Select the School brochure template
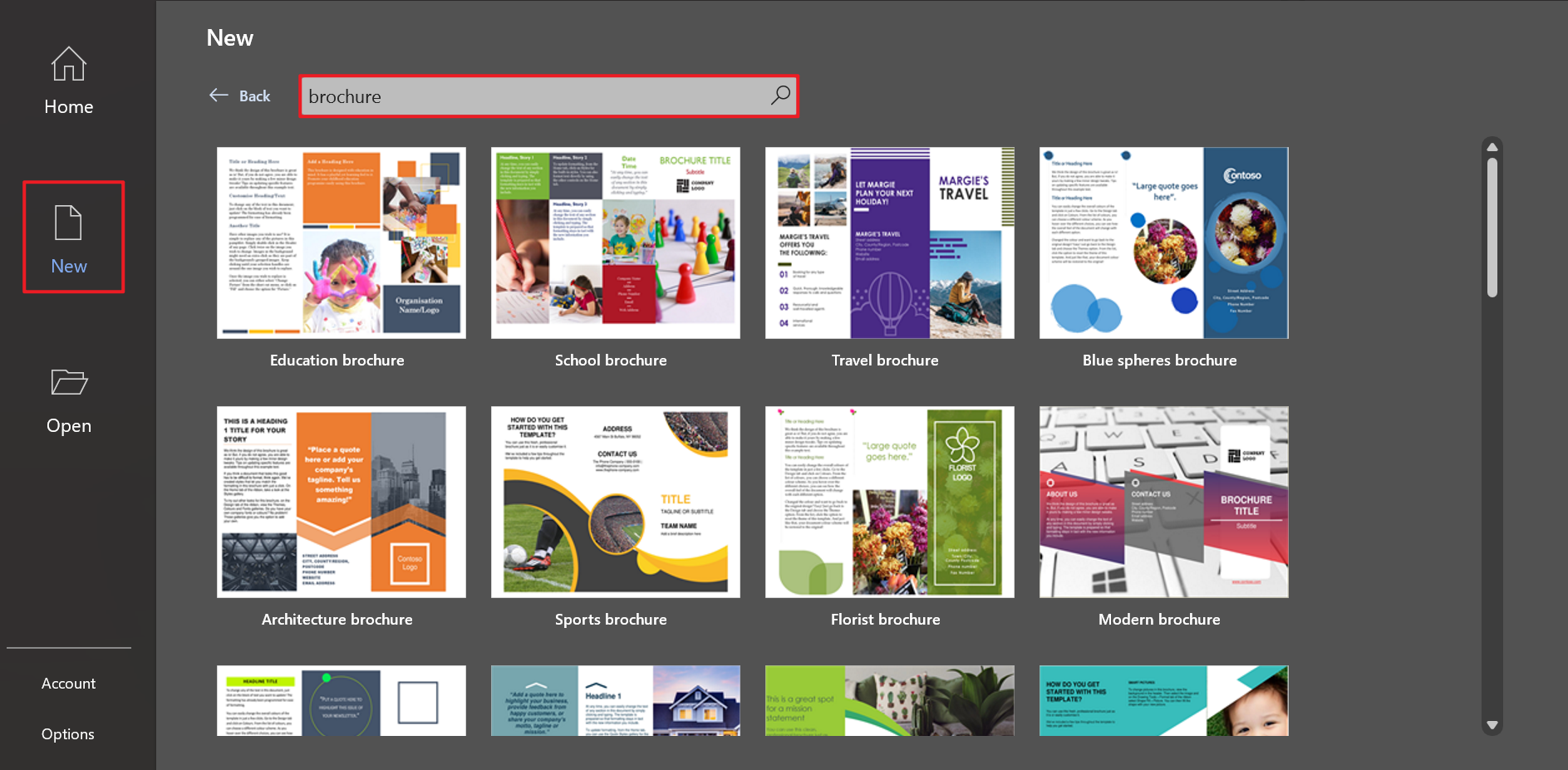This screenshot has height=770, width=1568. coord(615,243)
